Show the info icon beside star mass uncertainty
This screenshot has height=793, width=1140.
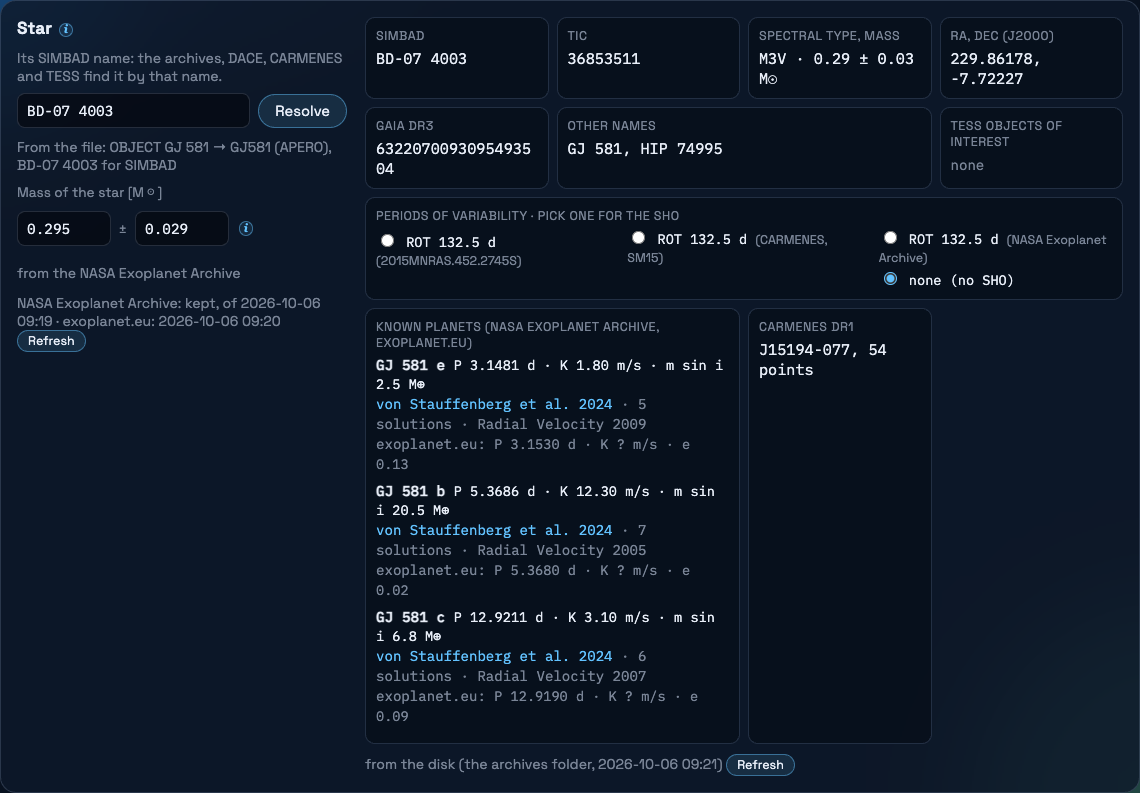click(x=246, y=228)
